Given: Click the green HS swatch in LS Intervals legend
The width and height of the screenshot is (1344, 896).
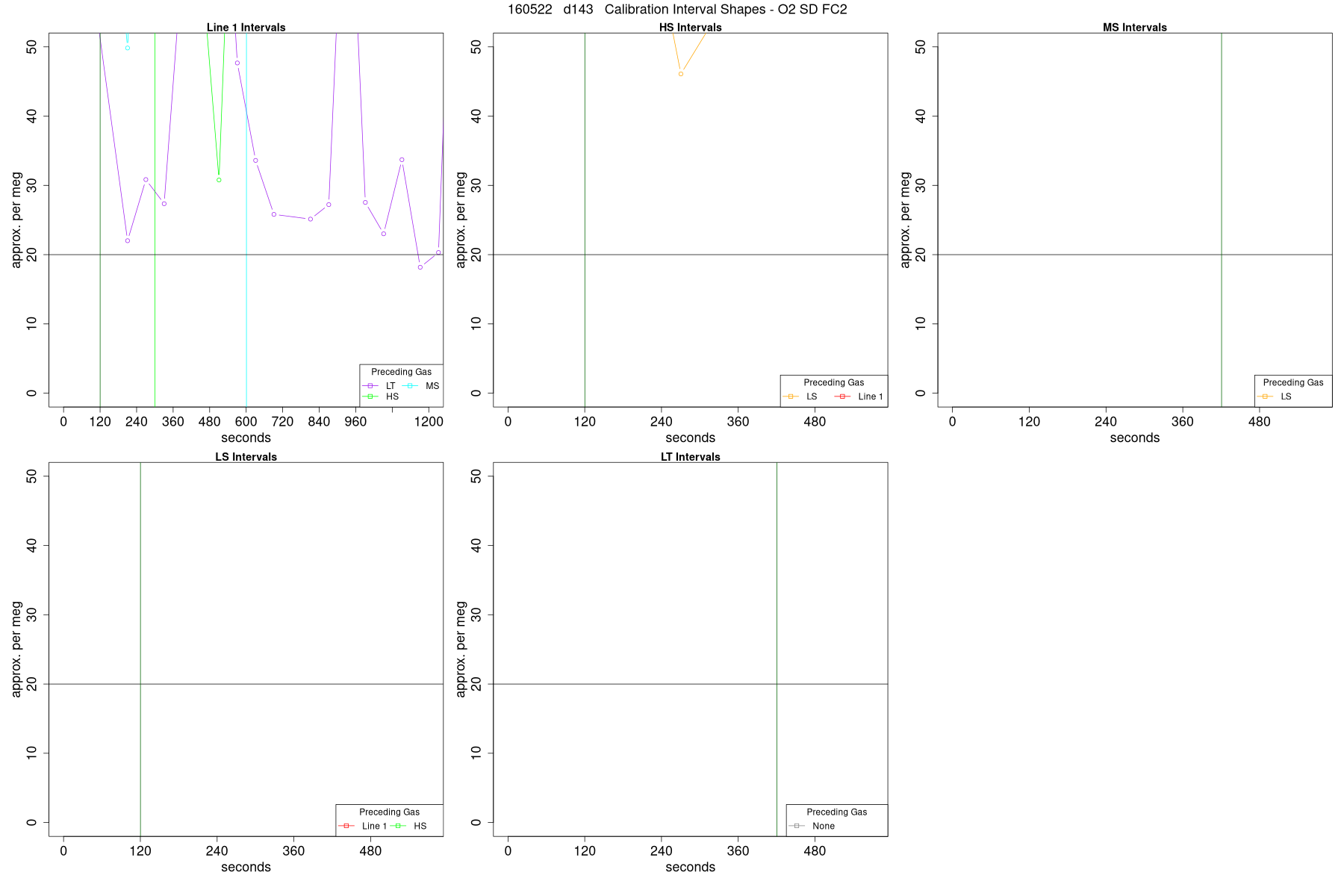Looking at the screenshot, I should (398, 826).
